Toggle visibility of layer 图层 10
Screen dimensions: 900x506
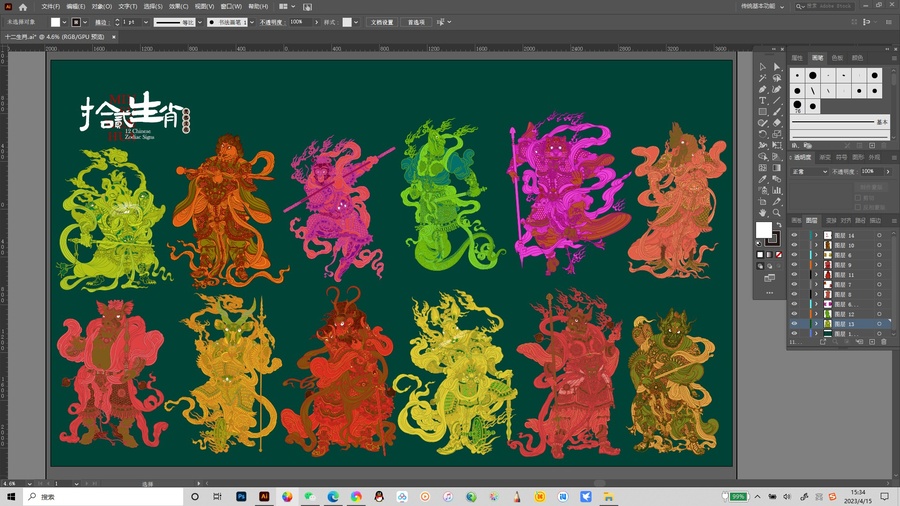click(x=794, y=245)
